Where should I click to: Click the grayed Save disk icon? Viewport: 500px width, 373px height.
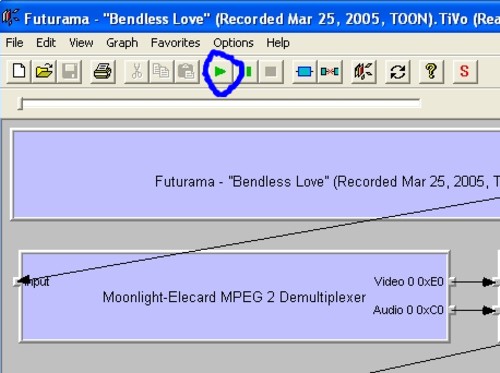pyautogui.click(x=70, y=71)
